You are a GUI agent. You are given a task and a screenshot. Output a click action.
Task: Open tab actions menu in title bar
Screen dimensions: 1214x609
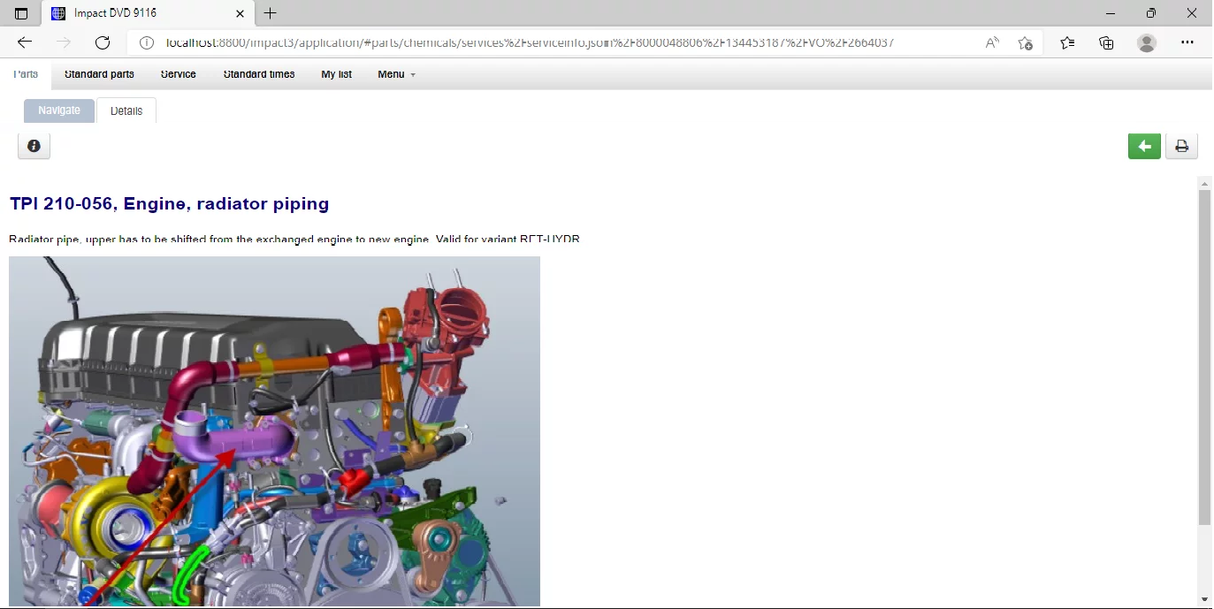point(21,13)
